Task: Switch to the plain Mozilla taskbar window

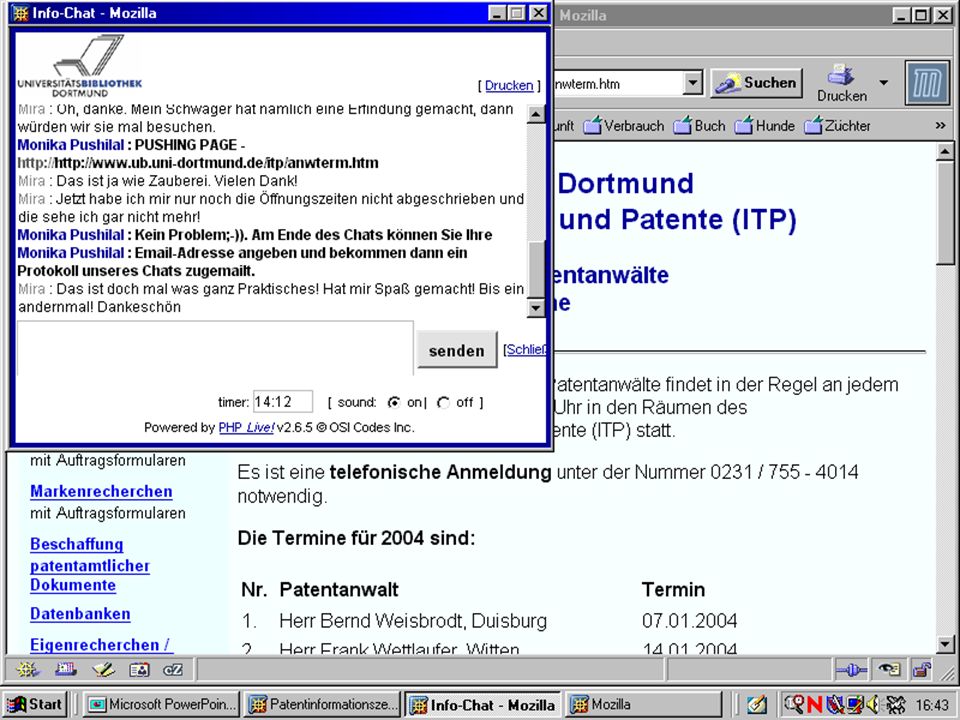Action: (644, 705)
